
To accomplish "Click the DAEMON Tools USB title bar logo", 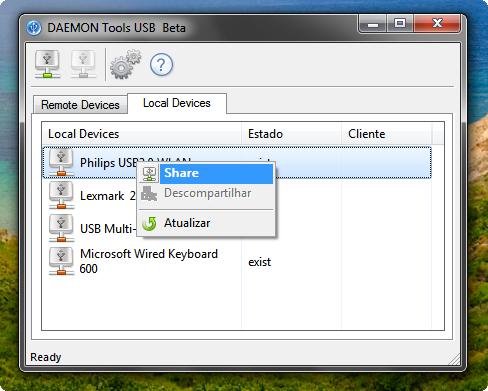I will click(x=34, y=28).
